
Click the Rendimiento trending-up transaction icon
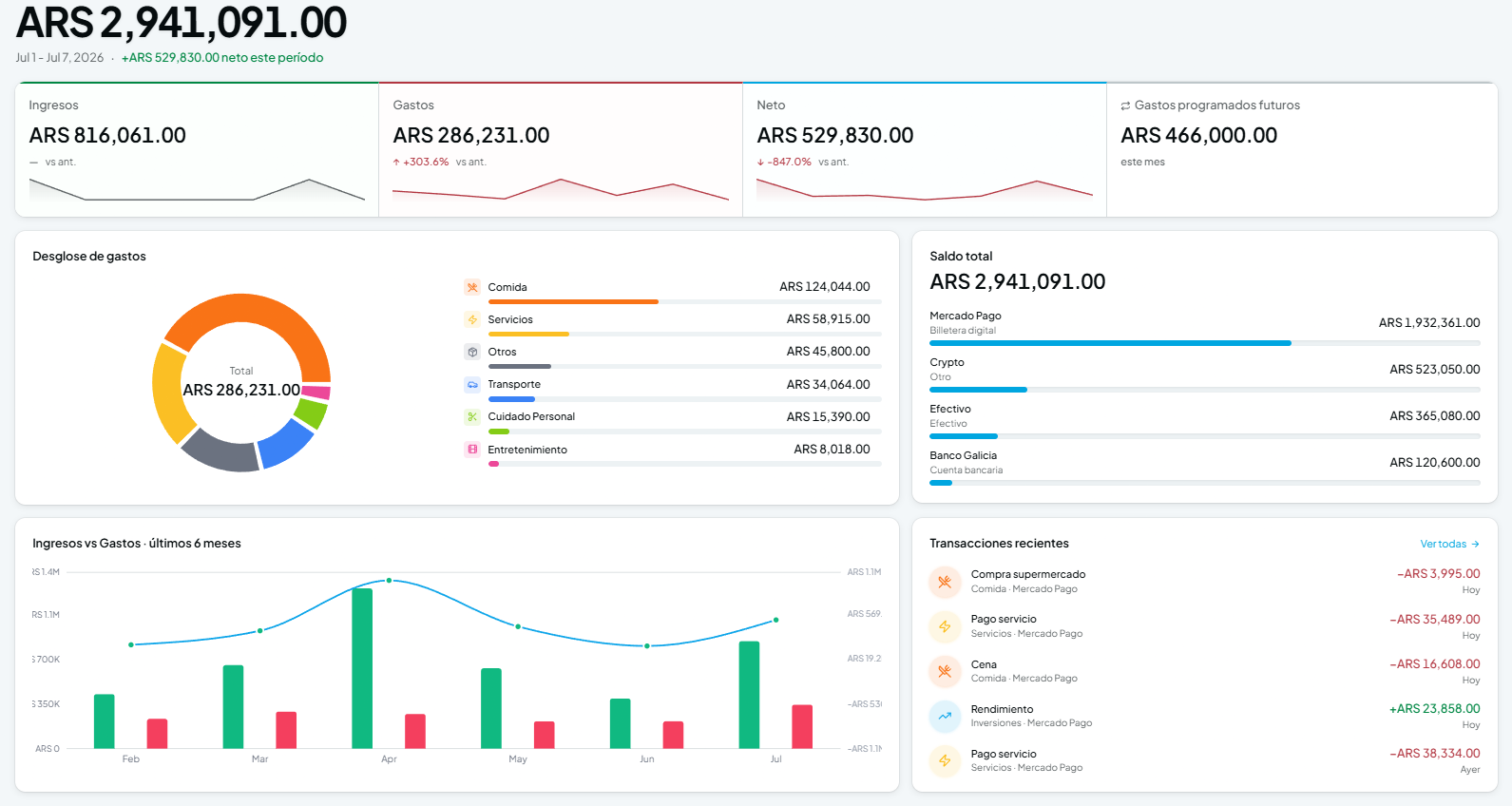(945, 716)
